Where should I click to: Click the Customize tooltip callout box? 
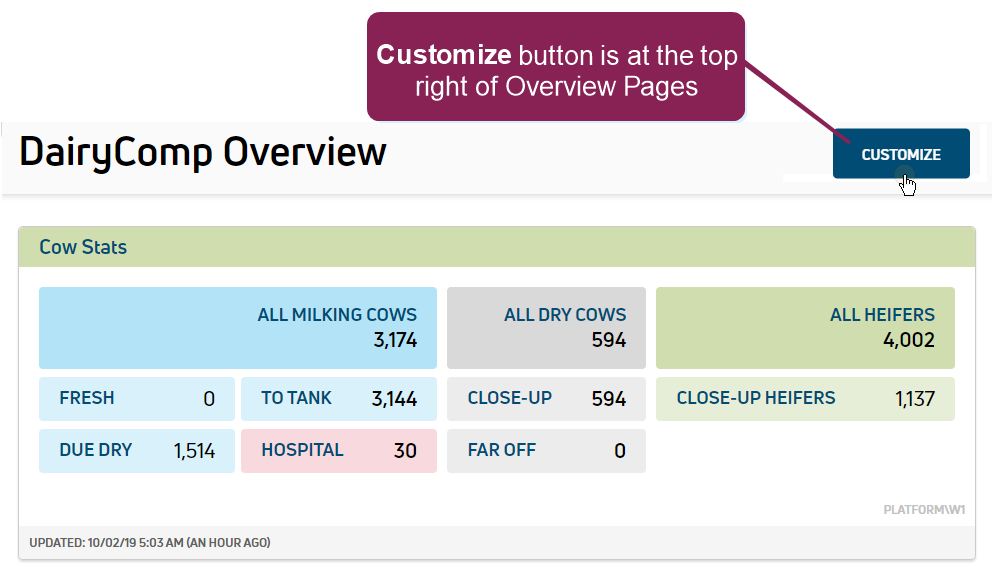point(556,68)
